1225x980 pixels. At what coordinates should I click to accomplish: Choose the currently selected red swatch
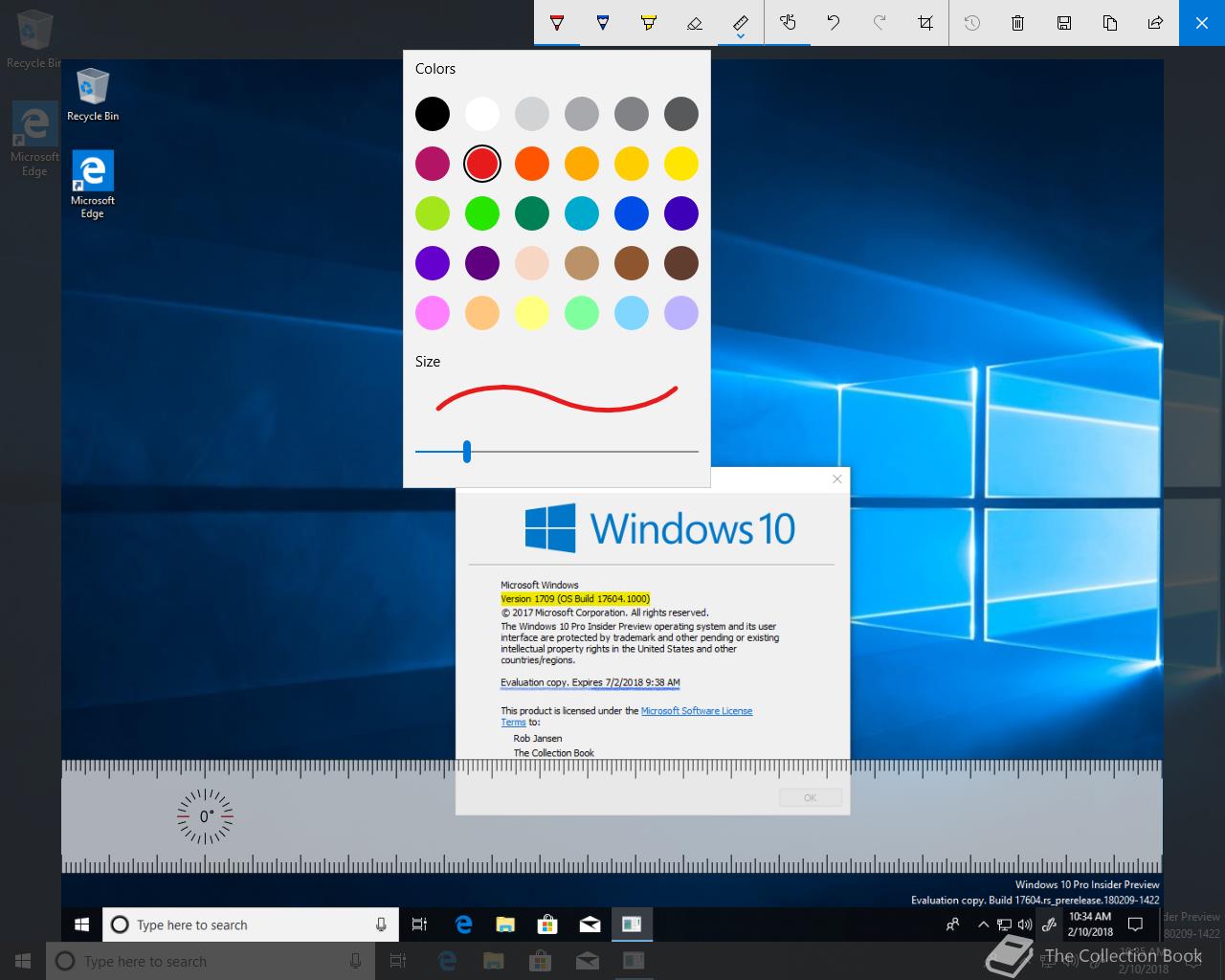482,164
